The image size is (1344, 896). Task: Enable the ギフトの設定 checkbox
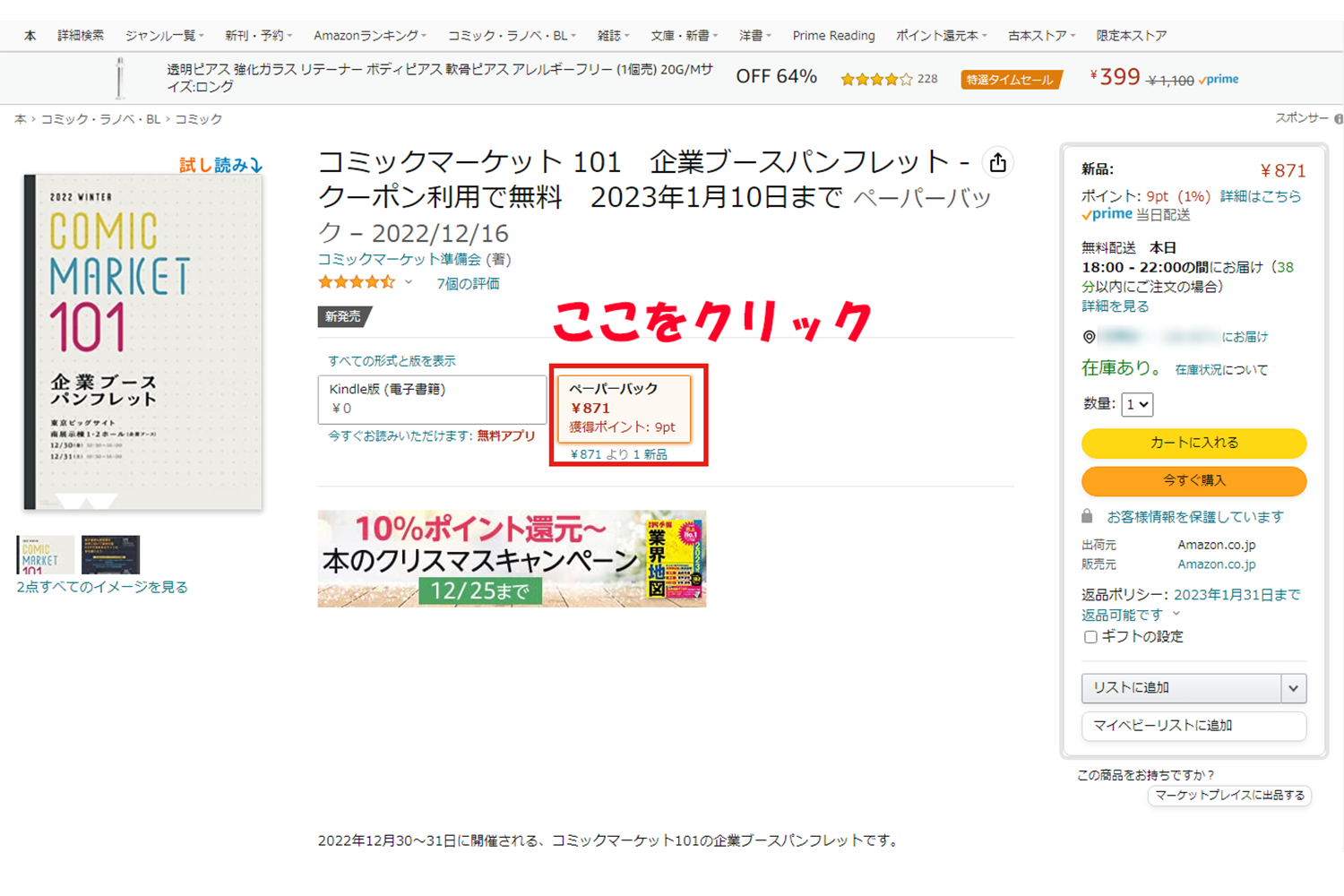[1090, 637]
